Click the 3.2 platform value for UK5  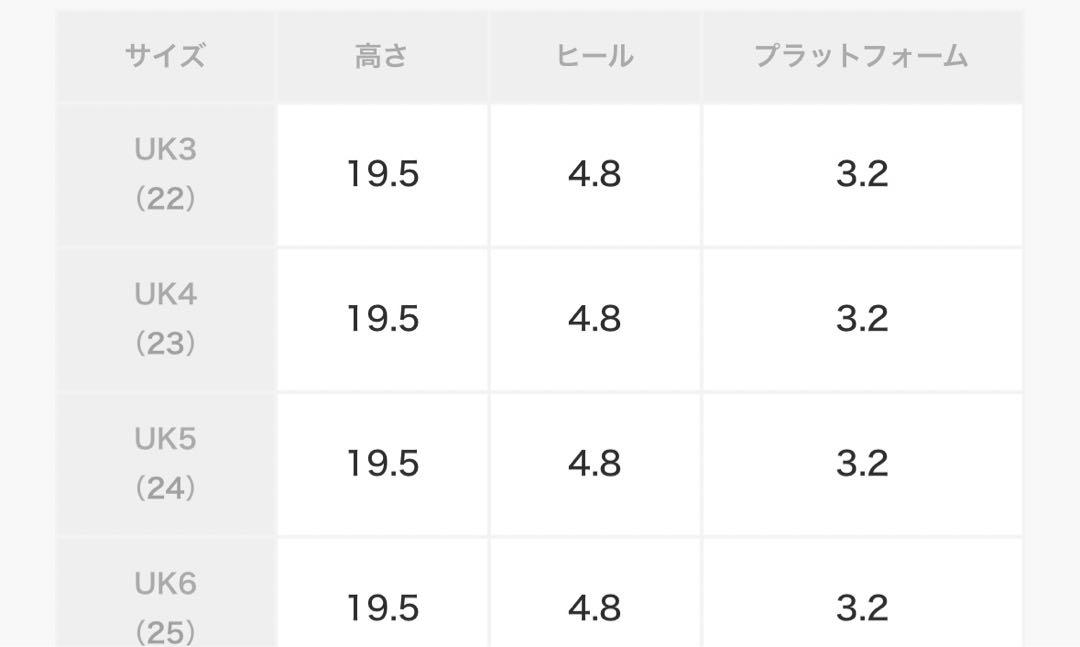click(x=862, y=464)
